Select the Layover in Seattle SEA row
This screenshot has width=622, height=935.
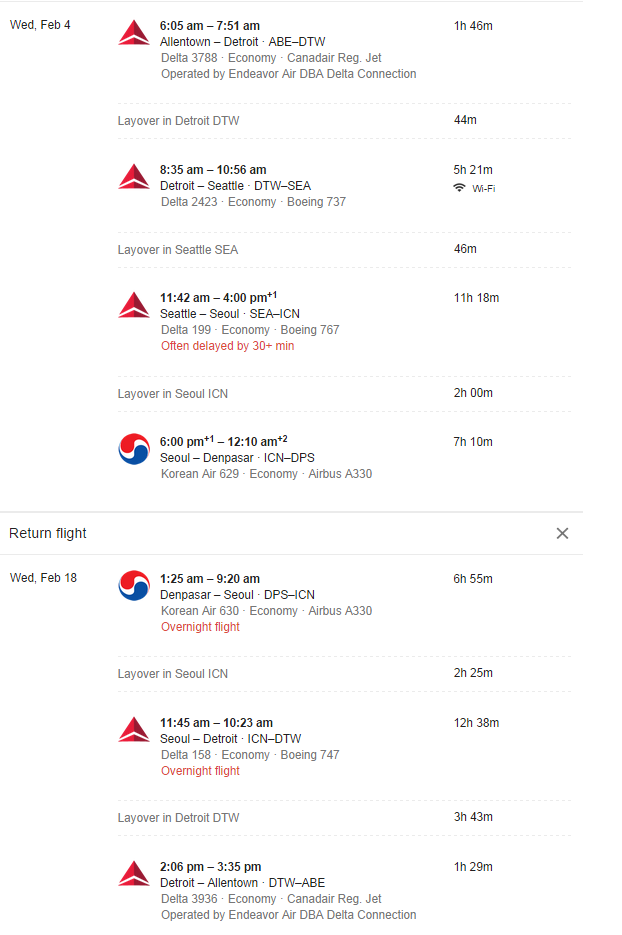tap(344, 250)
